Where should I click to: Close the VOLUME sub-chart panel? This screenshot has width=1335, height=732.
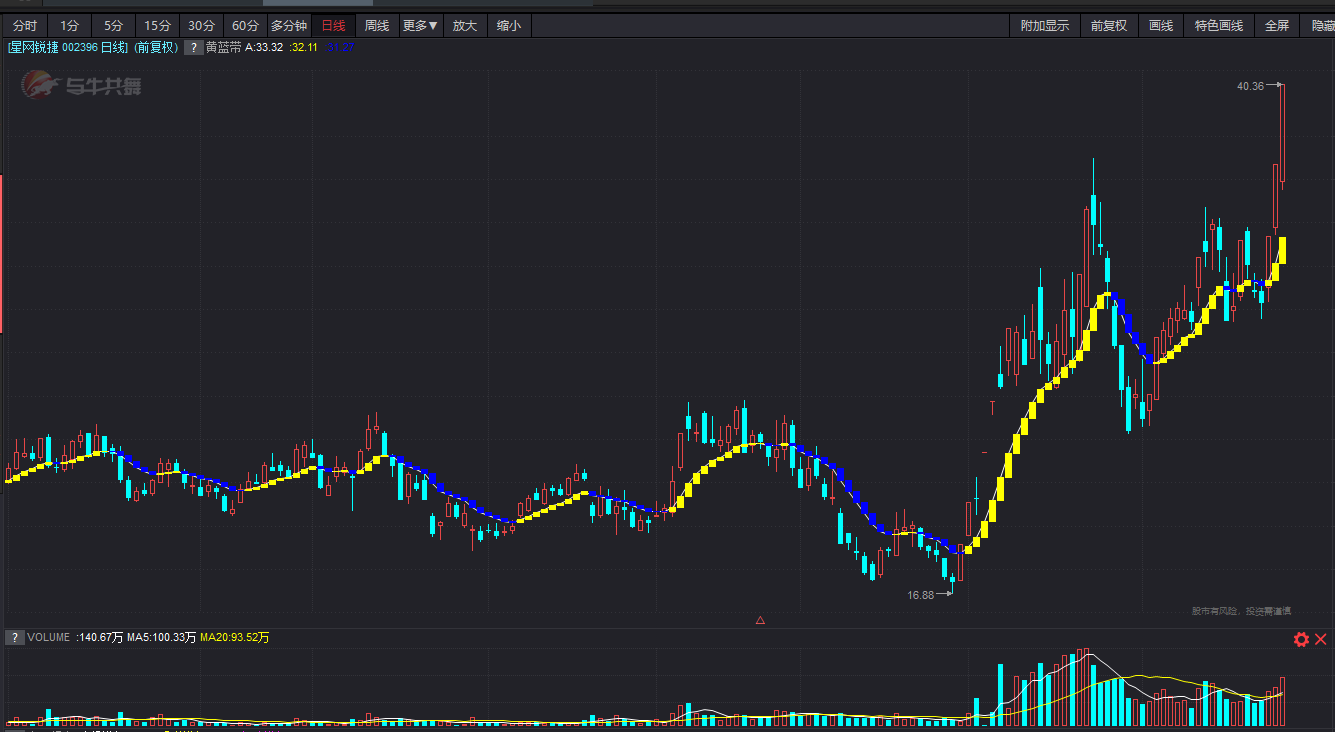[x=1321, y=639]
